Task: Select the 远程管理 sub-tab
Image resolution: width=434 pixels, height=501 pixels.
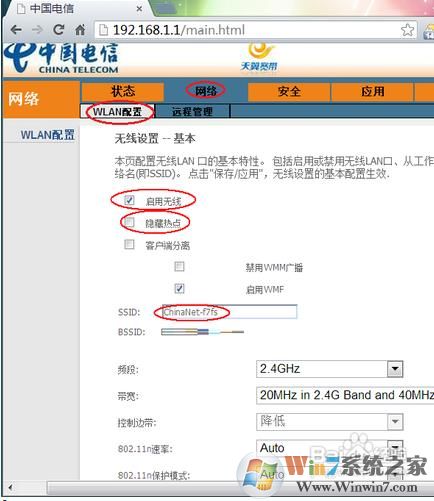Action: coord(193,112)
